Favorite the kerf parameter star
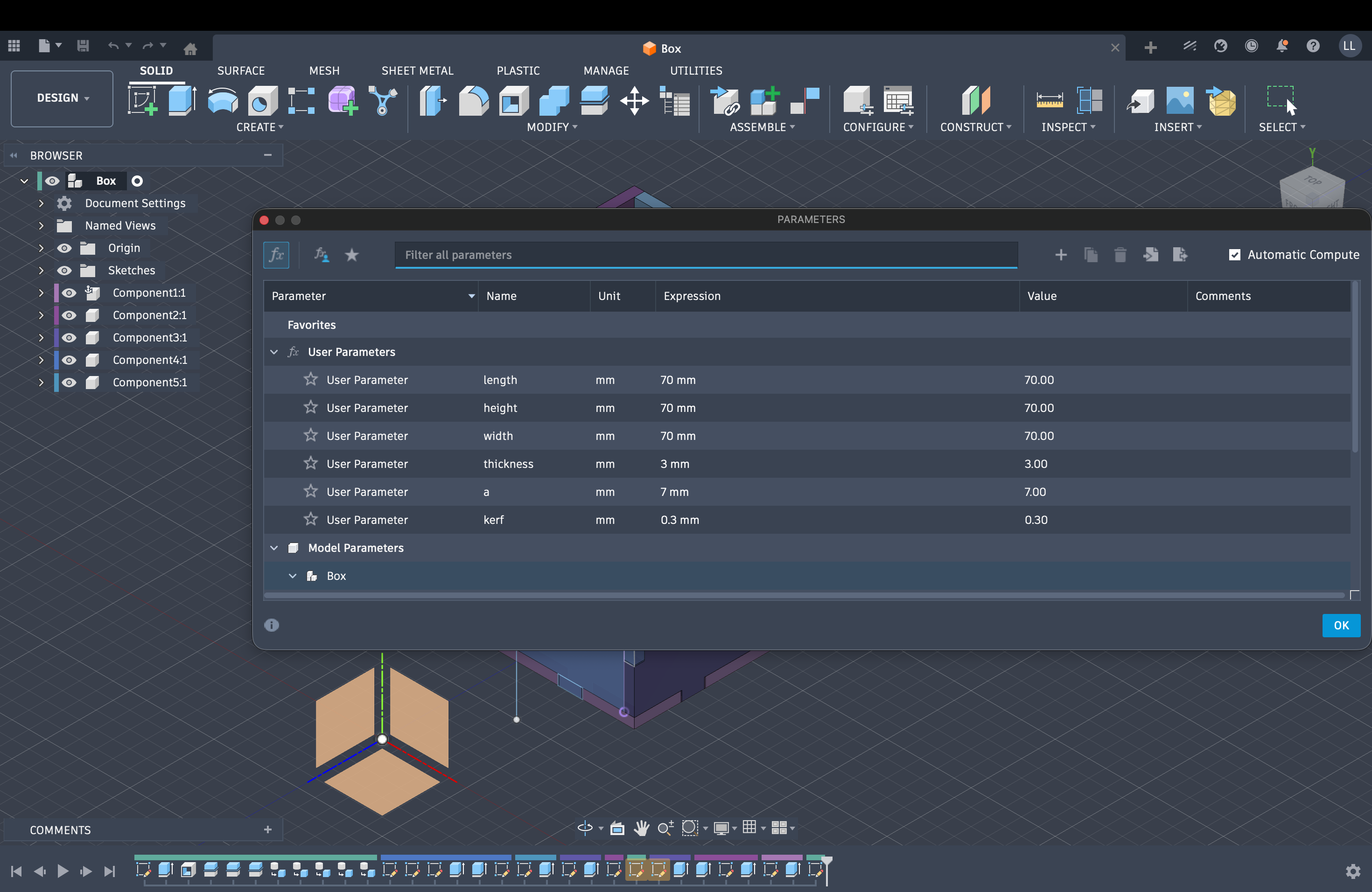The image size is (1372, 892). [x=310, y=519]
